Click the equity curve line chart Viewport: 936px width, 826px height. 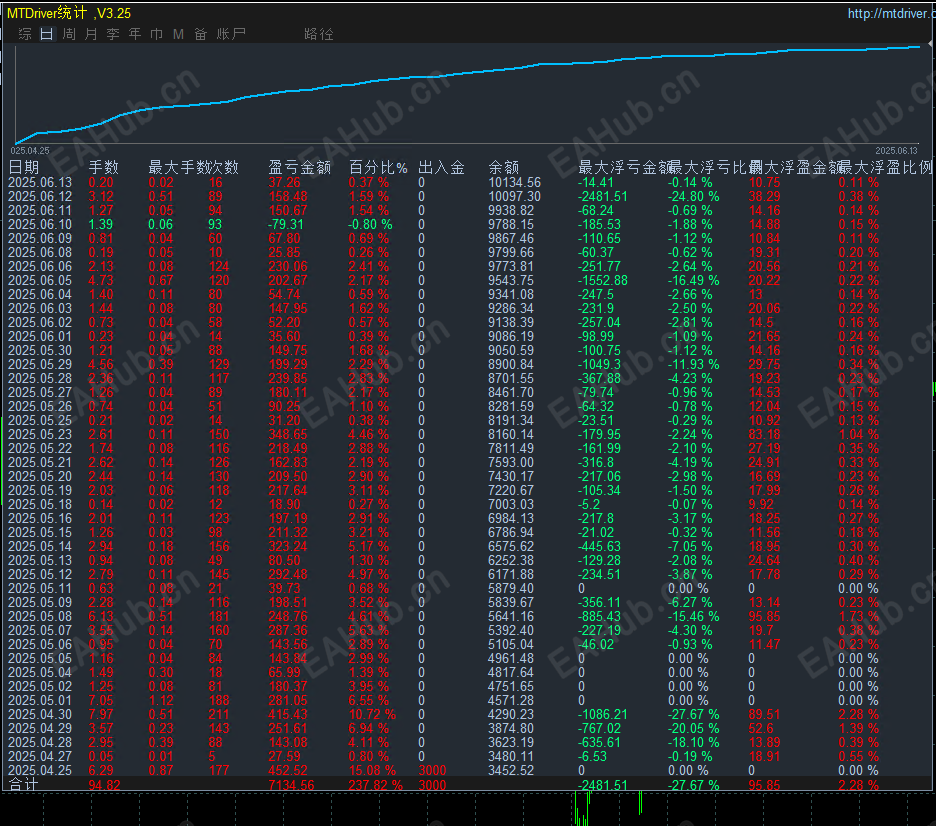click(468, 94)
